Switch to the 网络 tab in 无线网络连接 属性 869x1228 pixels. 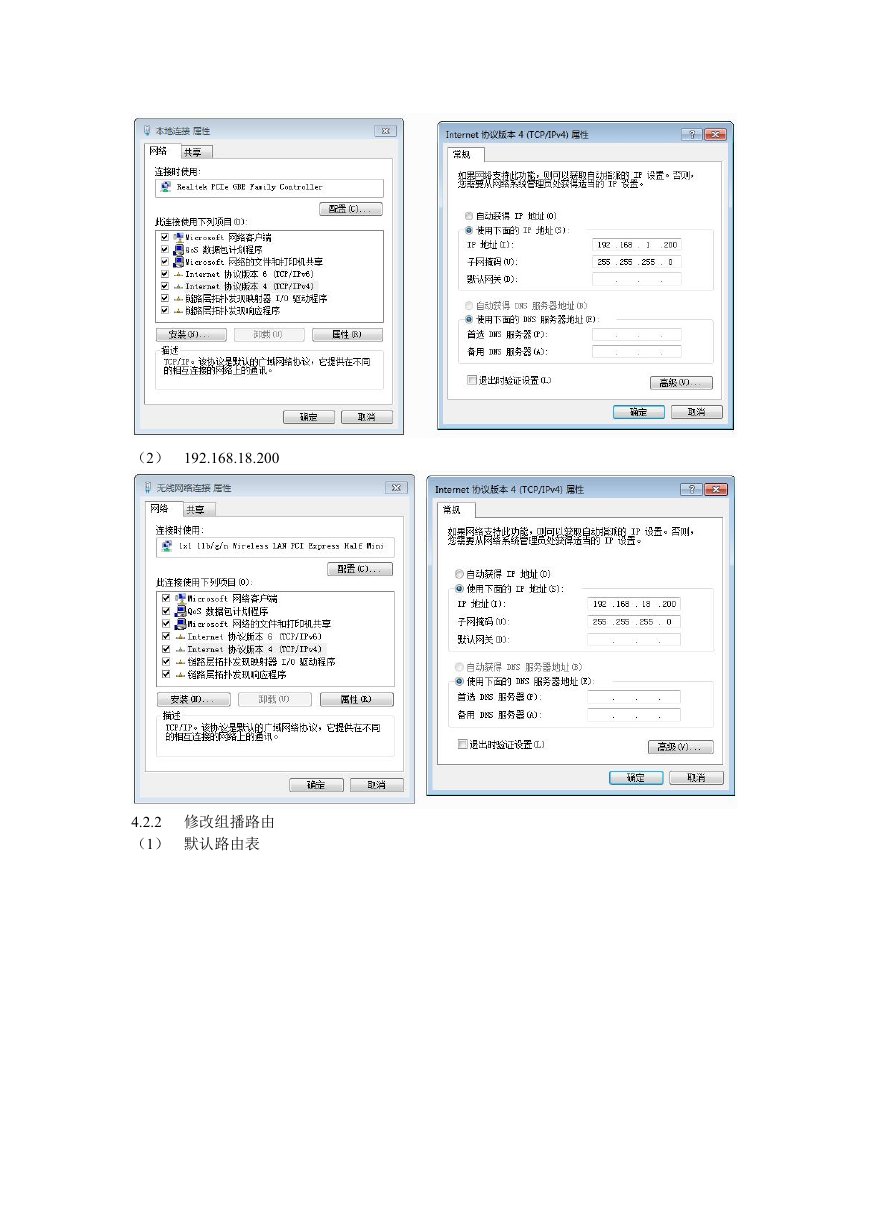(x=162, y=508)
